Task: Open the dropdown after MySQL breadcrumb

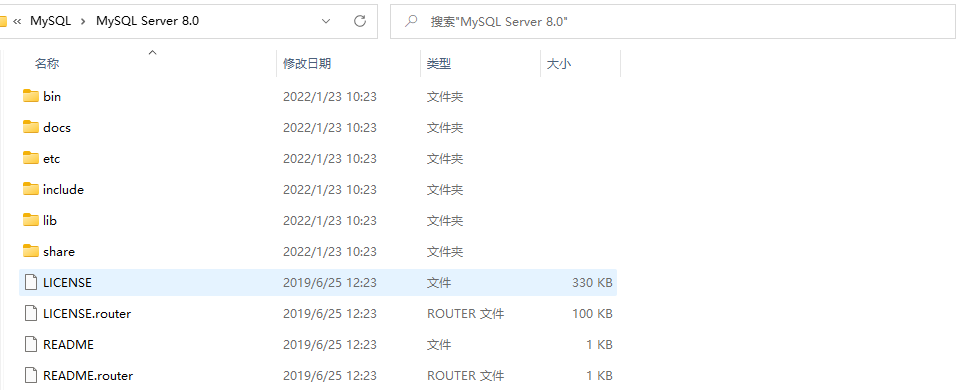Action: click(x=83, y=21)
